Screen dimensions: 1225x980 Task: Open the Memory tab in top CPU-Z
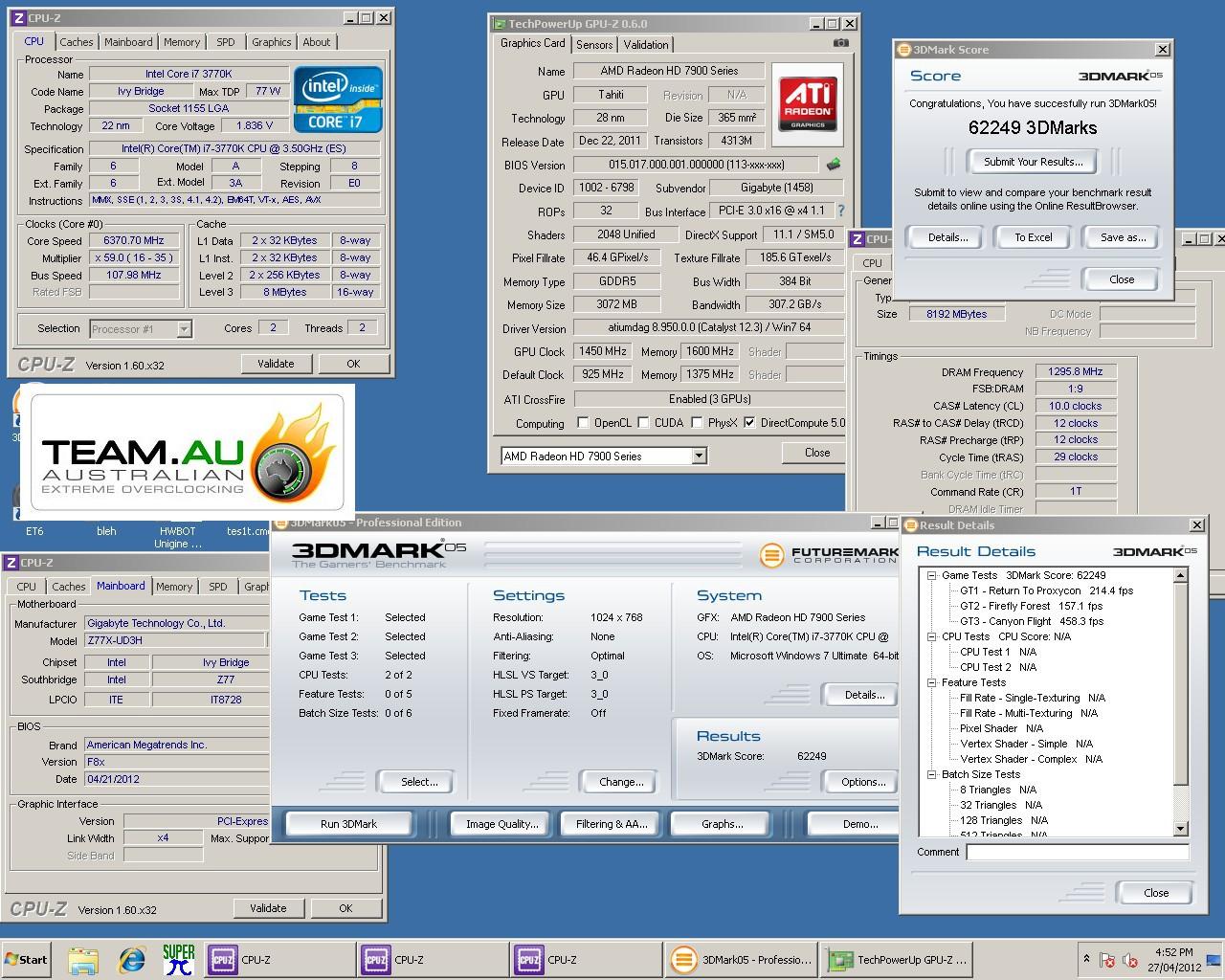point(182,42)
